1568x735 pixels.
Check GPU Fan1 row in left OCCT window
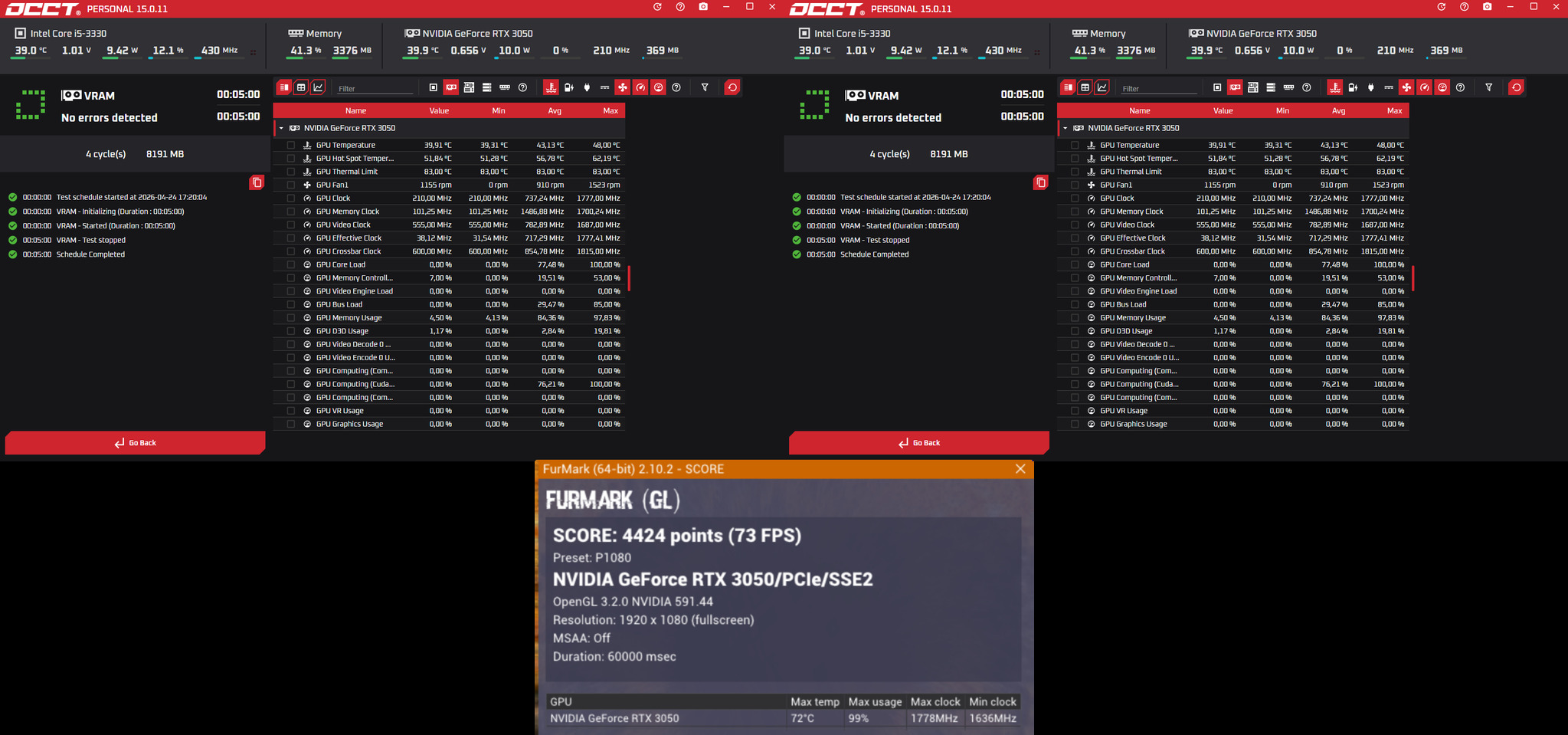tap(291, 185)
